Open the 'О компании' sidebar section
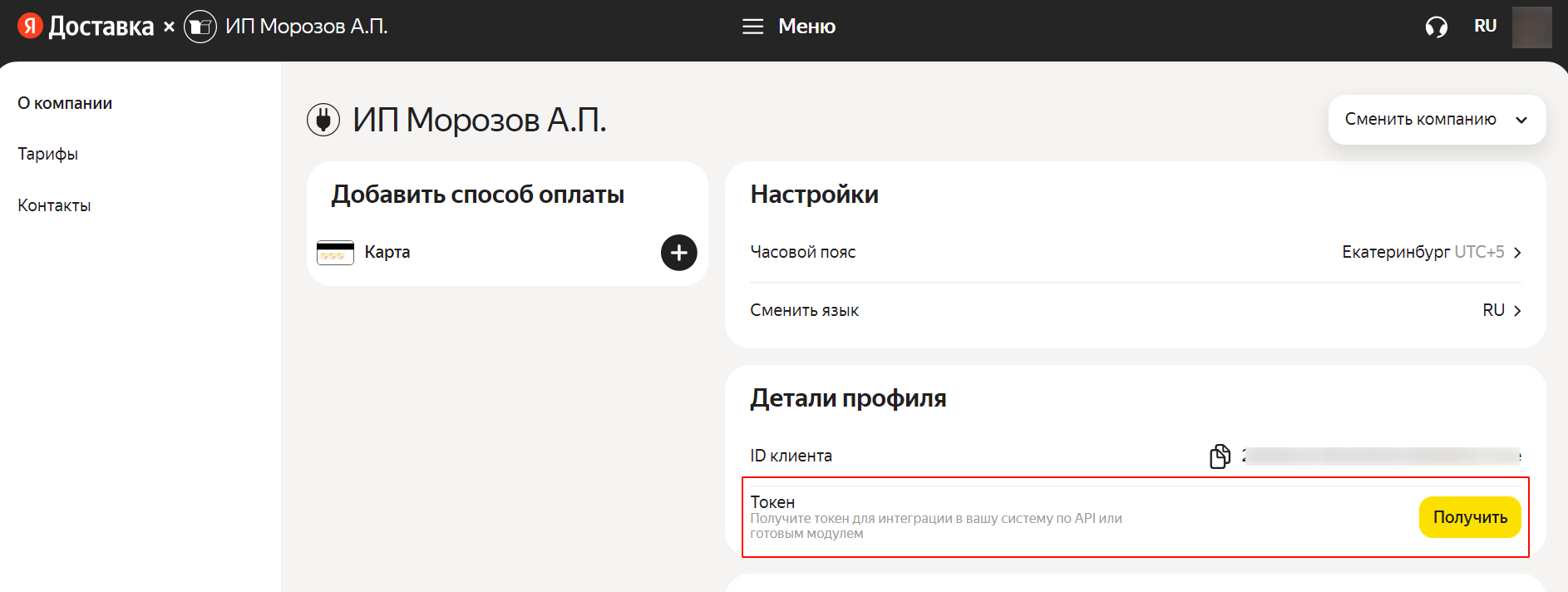 (65, 103)
